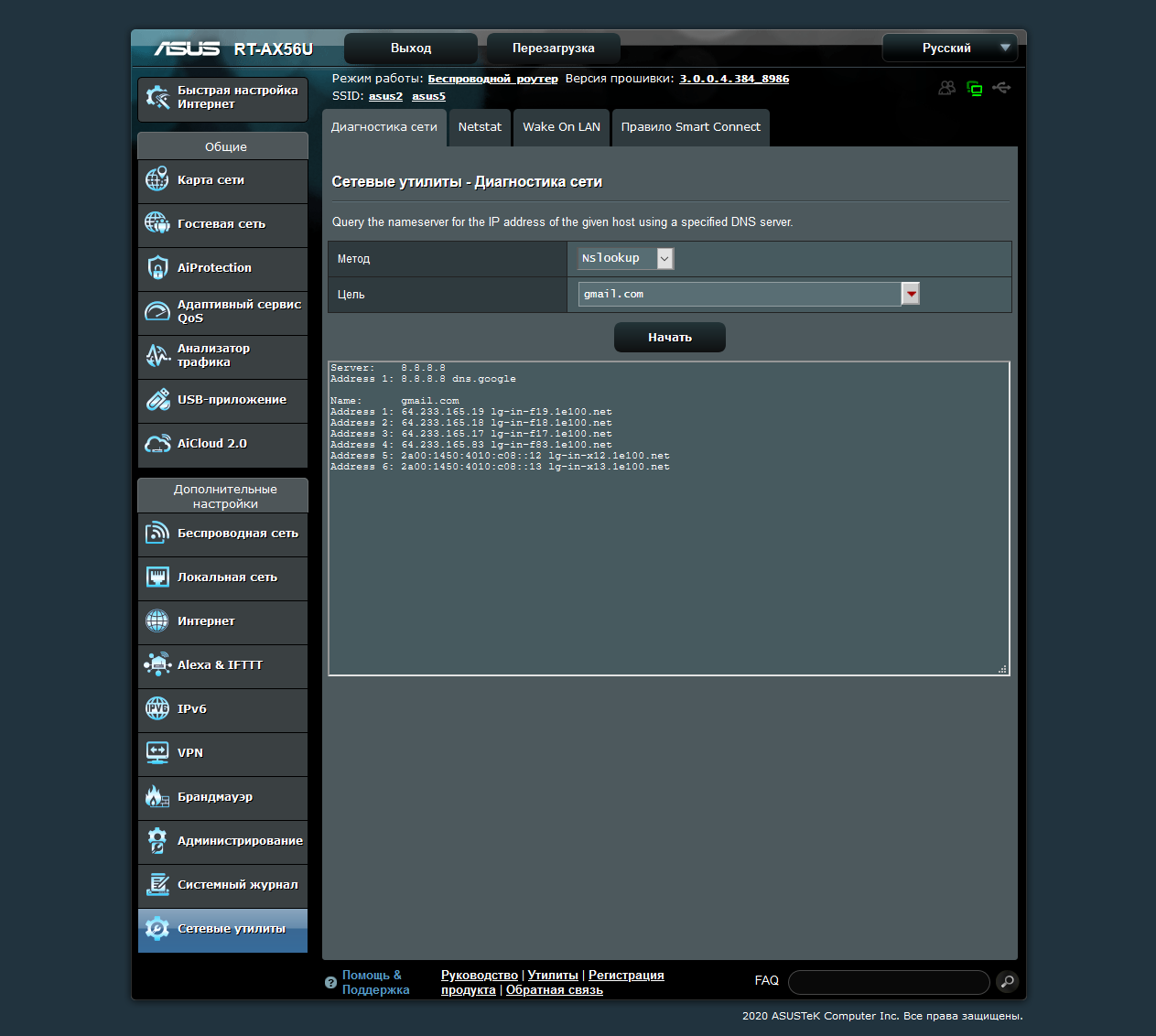Click the Брандмауэр flame icon
This screenshot has width=1156, height=1036.
tap(157, 796)
